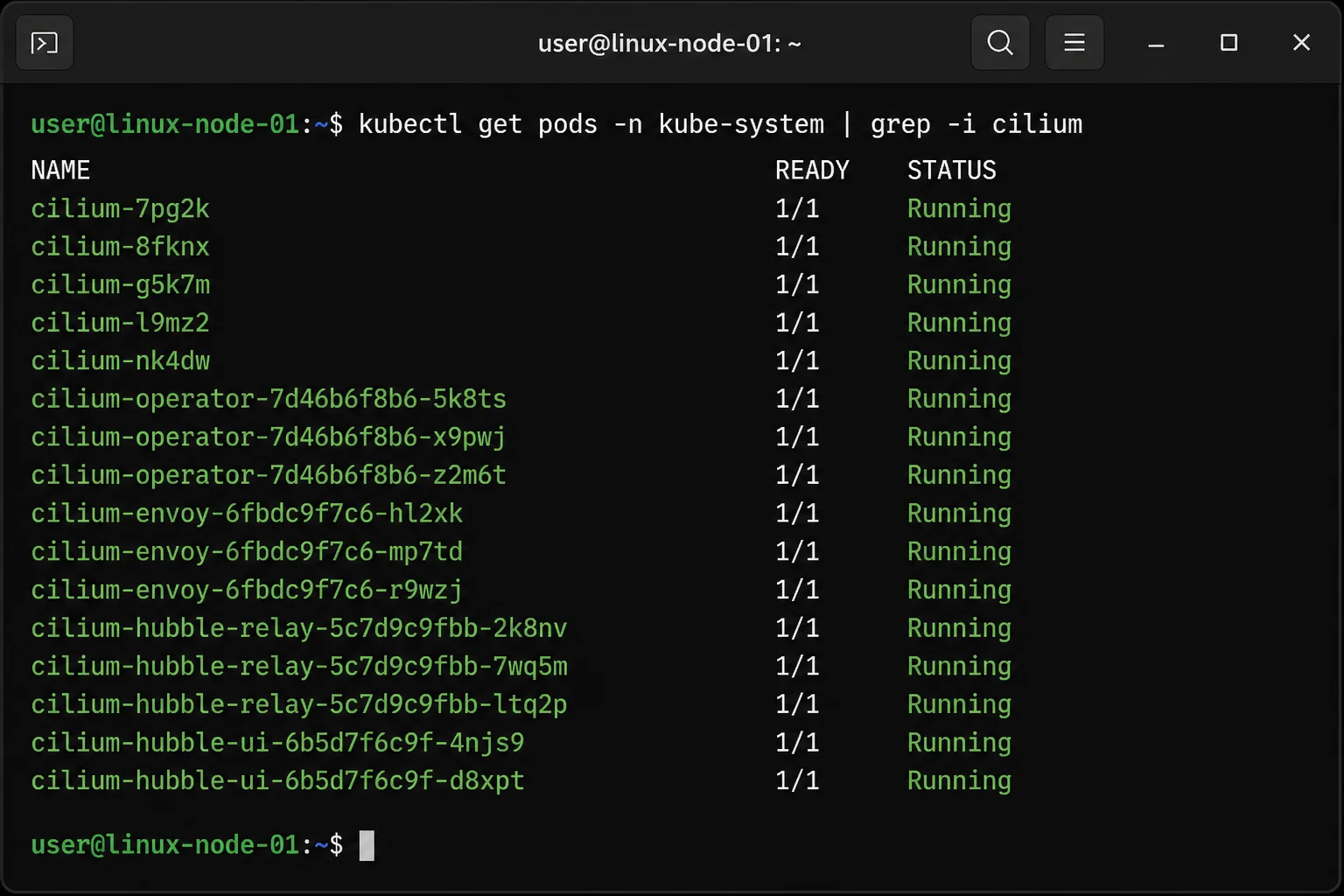Click the STATUS column header
The width and height of the screenshot is (1344, 896).
click(952, 170)
